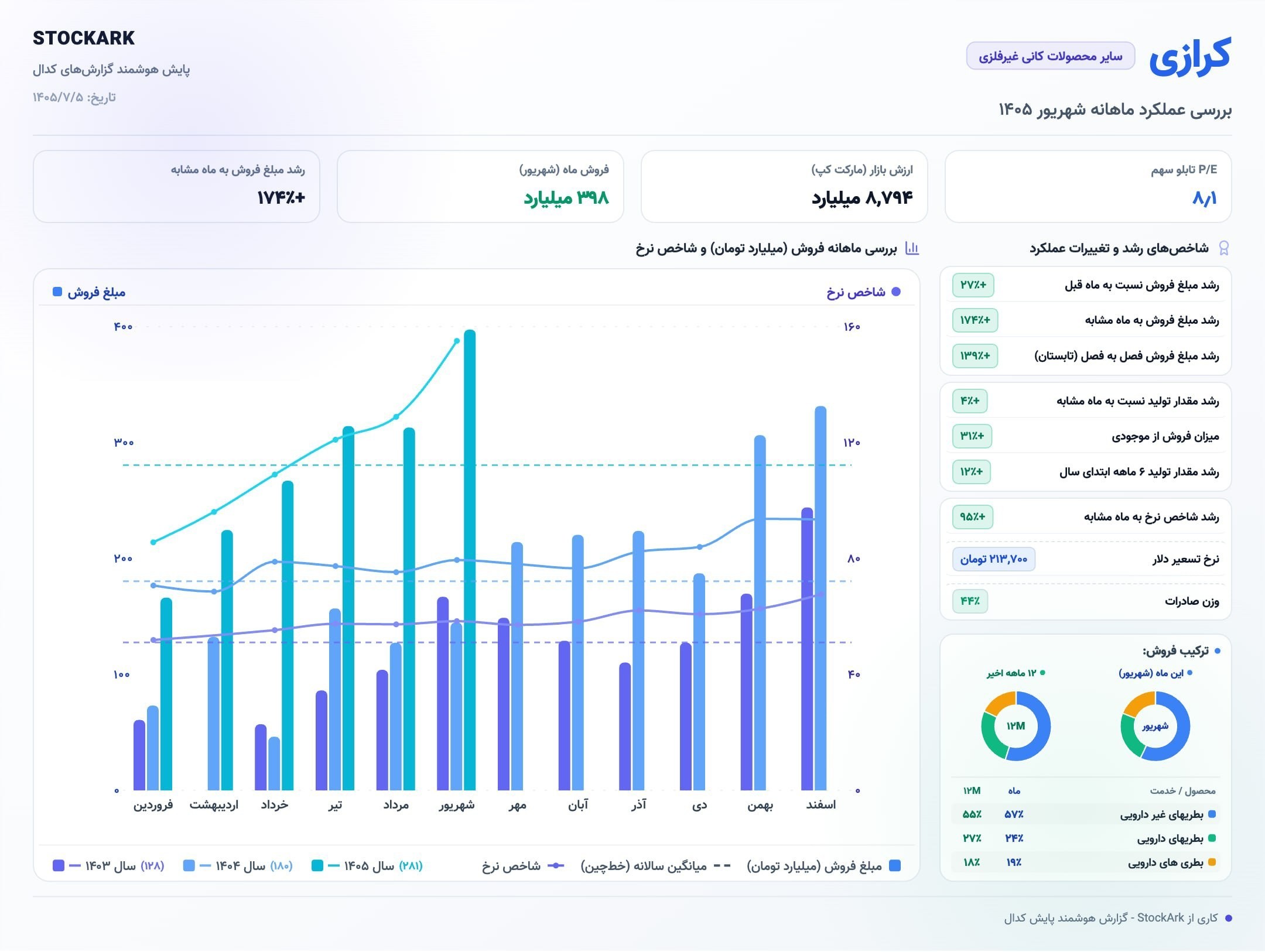Click the +۱۲٪ badge for six-month production growth
The image size is (1265, 952).
click(x=972, y=472)
